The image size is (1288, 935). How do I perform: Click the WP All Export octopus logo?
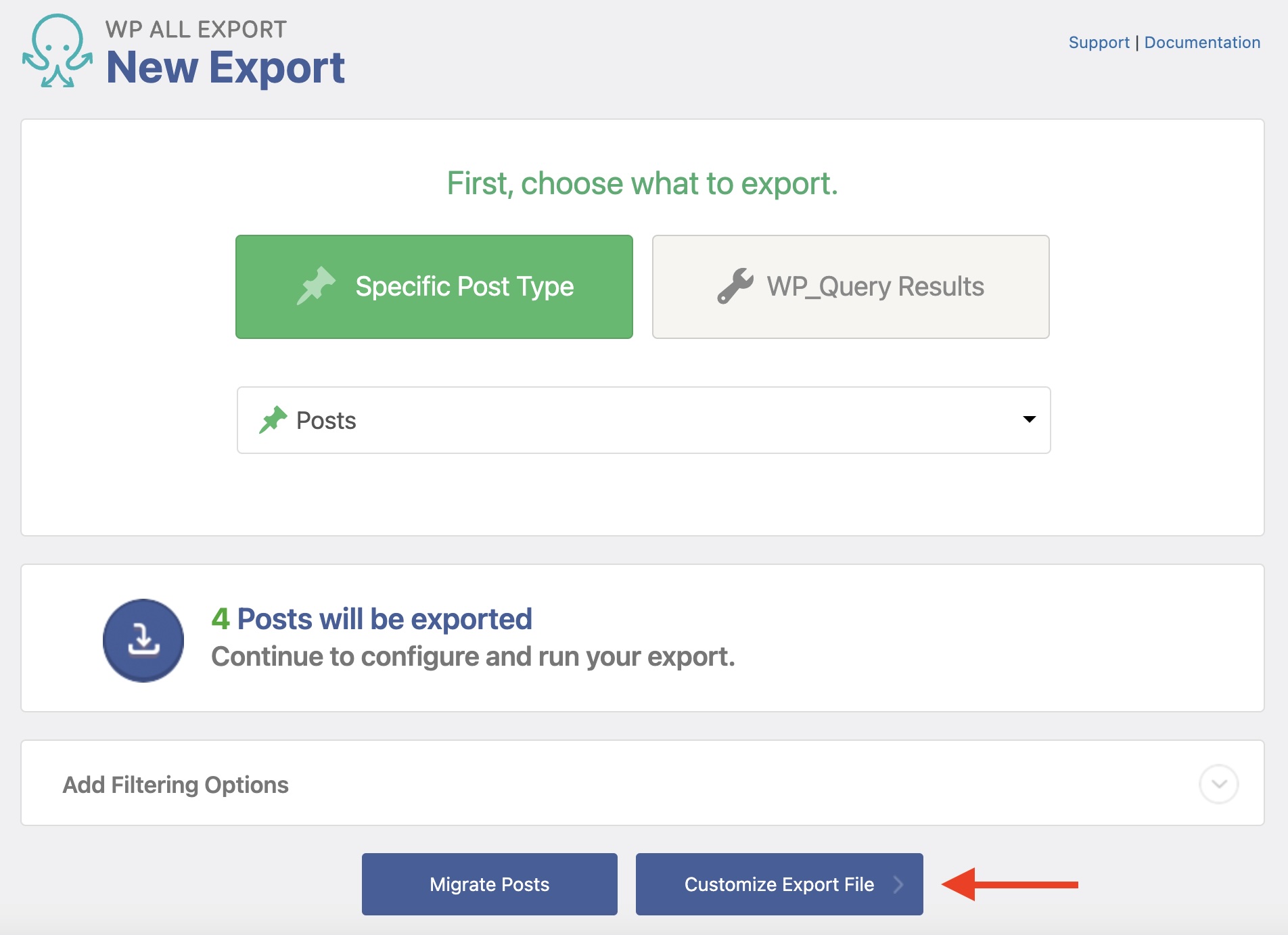(57, 51)
